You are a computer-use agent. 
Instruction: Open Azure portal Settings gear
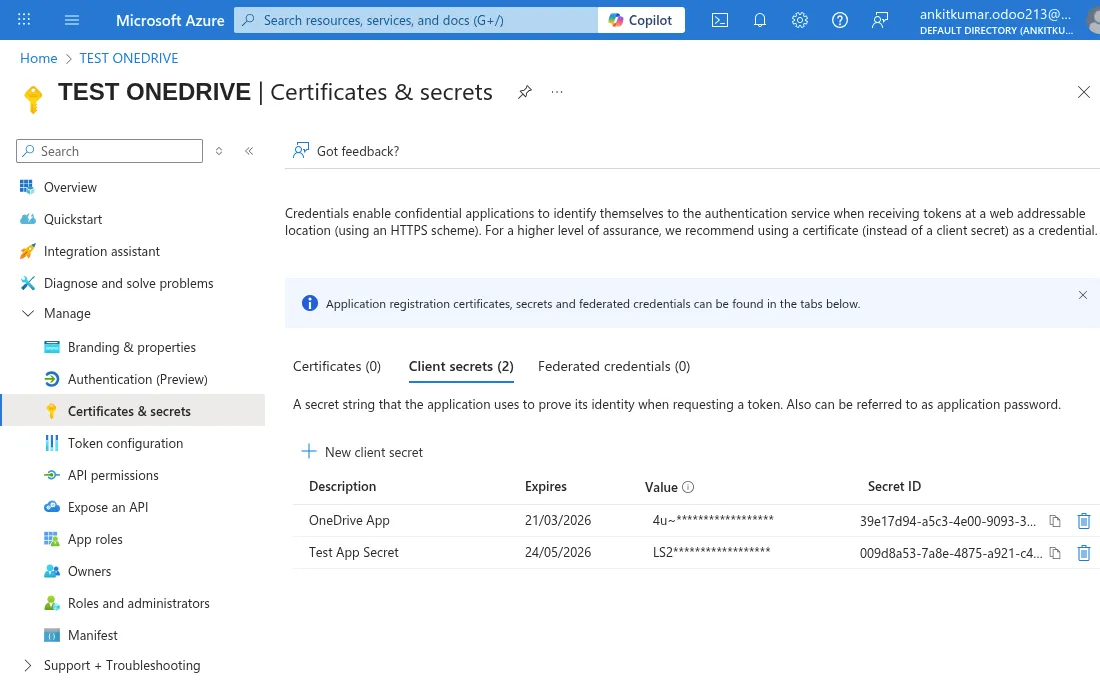799,19
